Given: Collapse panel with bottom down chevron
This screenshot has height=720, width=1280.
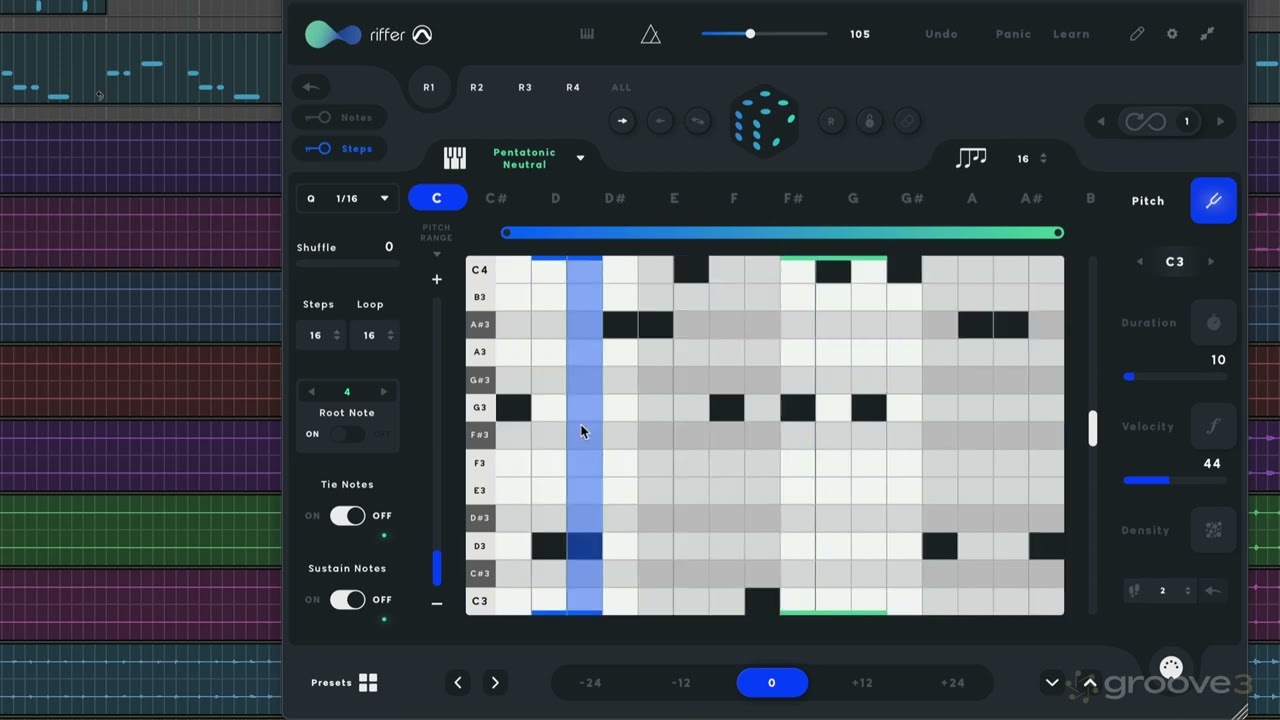Looking at the screenshot, I should (1052, 683).
